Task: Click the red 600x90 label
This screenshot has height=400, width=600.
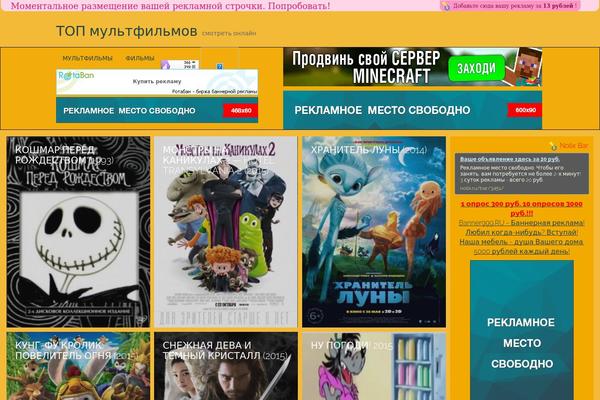Action: pyautogui.click(x=525, y=110)
